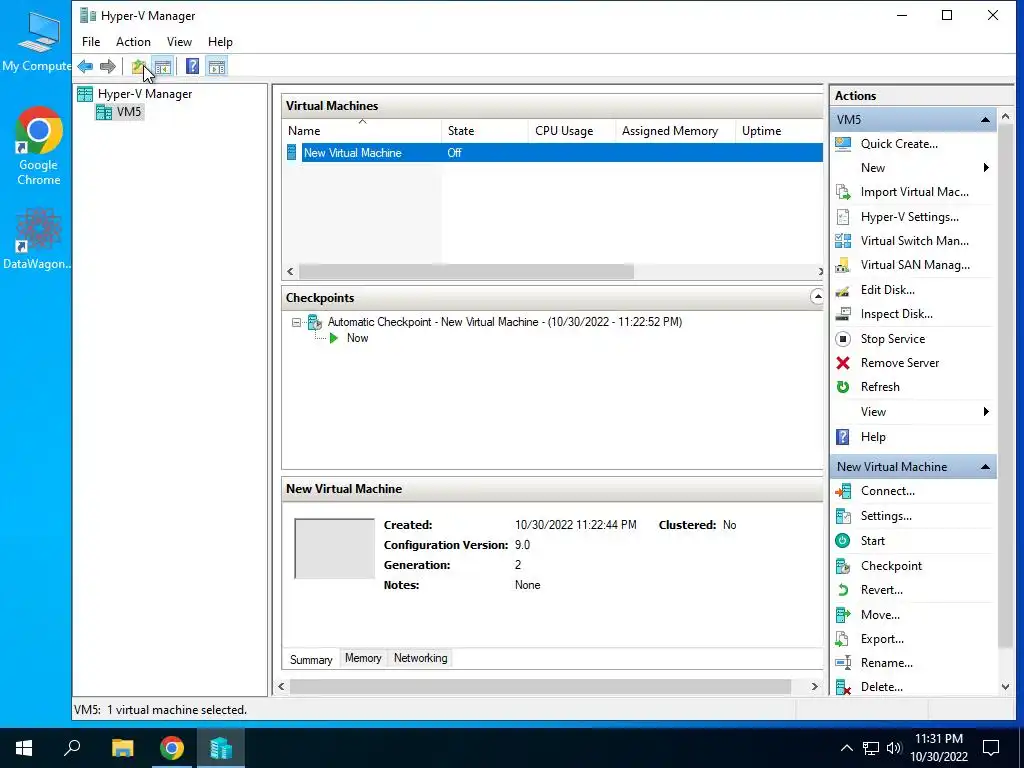
Task: Open the notification center icon
Action: pyautogui.click(x=991, y=748)
